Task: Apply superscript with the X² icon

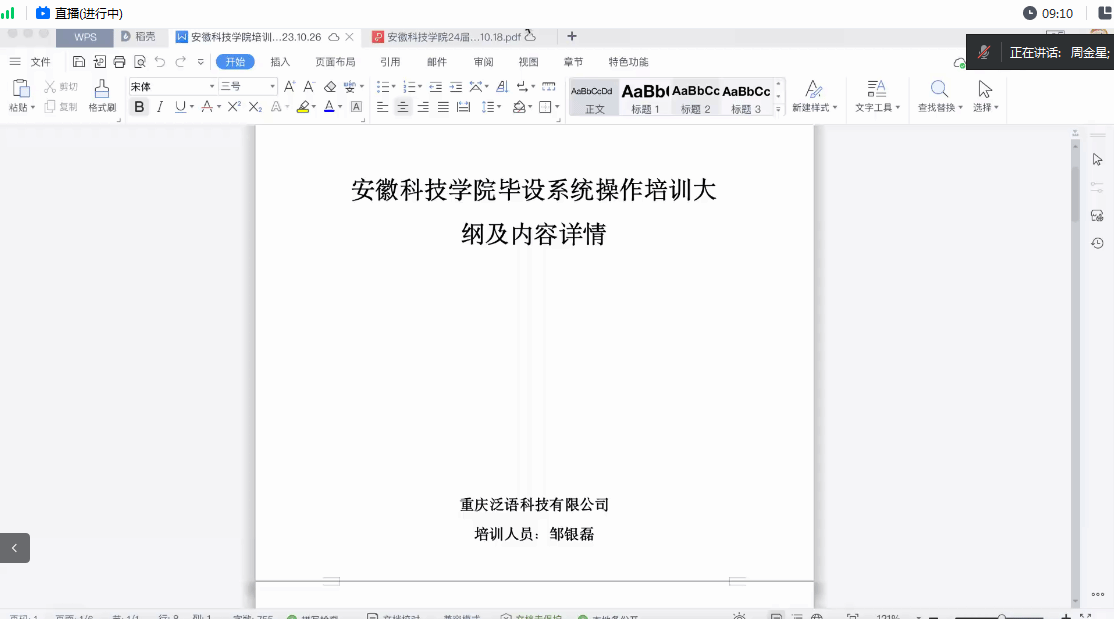Action: (234, 107)
